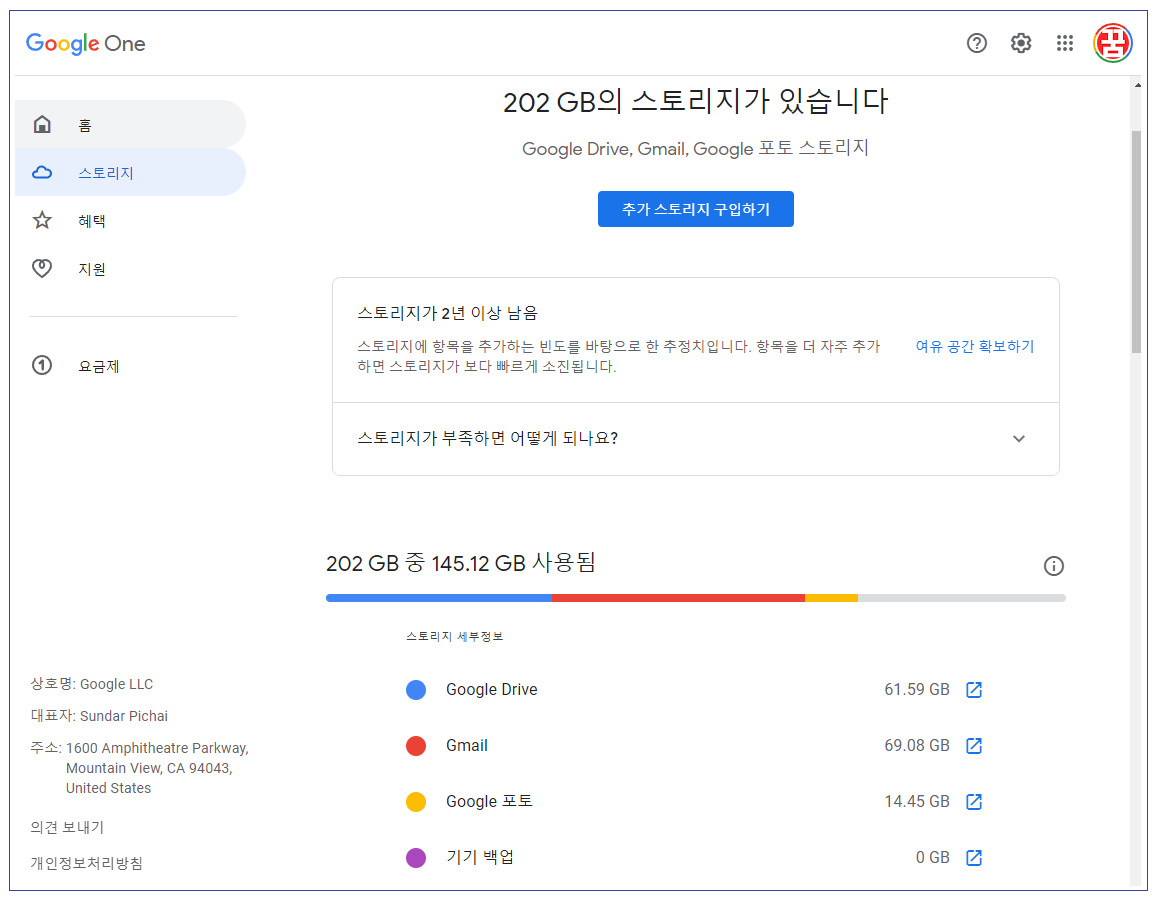Click the heart support icon

pos(42,268)
